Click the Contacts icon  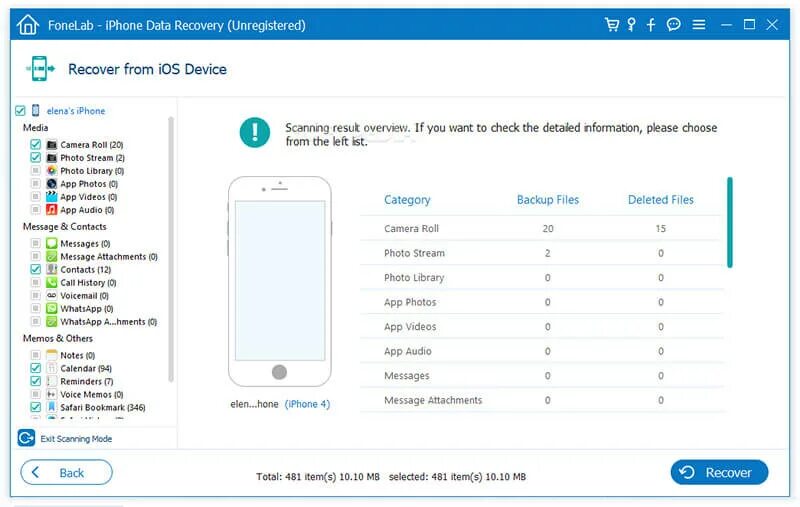click(x=52, y=269)
